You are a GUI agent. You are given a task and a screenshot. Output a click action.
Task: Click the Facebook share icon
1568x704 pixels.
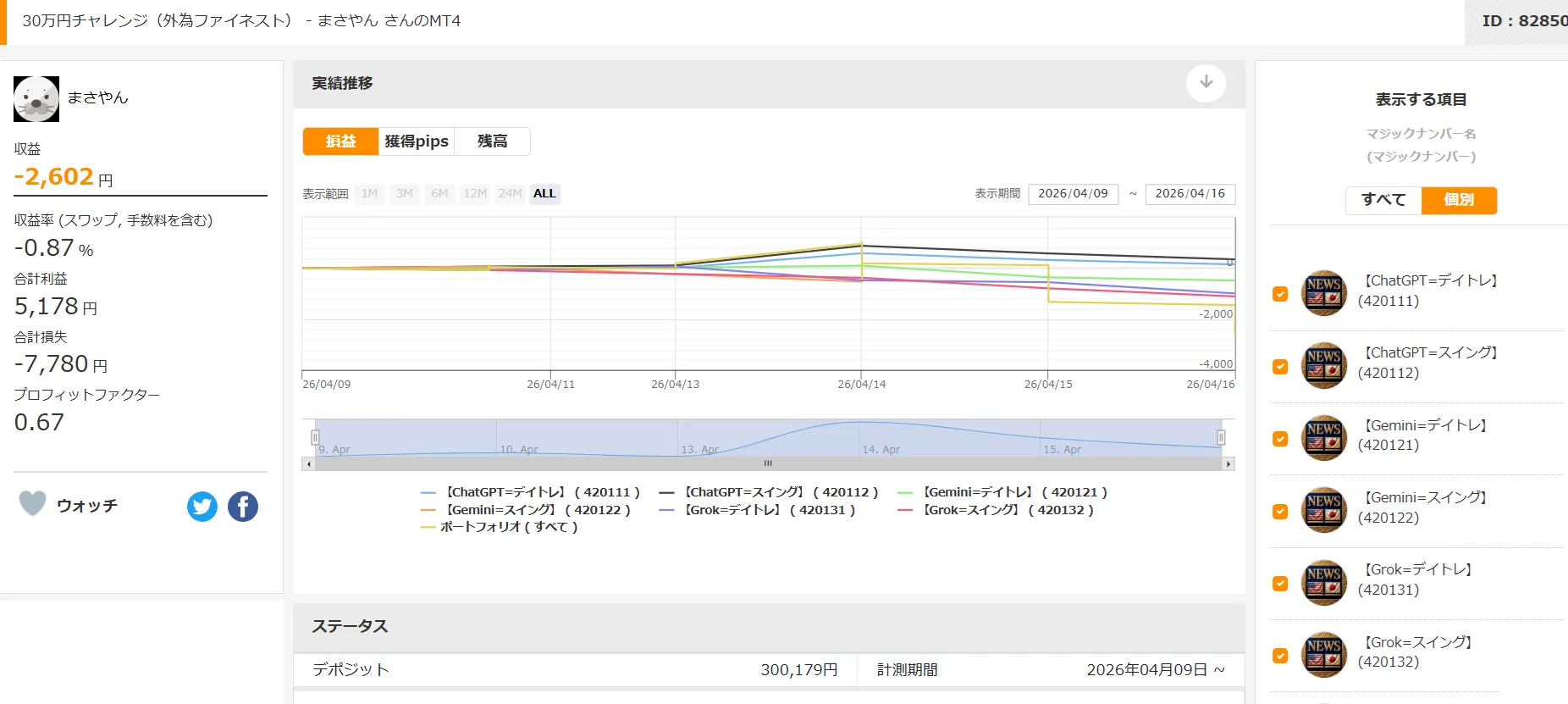243,507
